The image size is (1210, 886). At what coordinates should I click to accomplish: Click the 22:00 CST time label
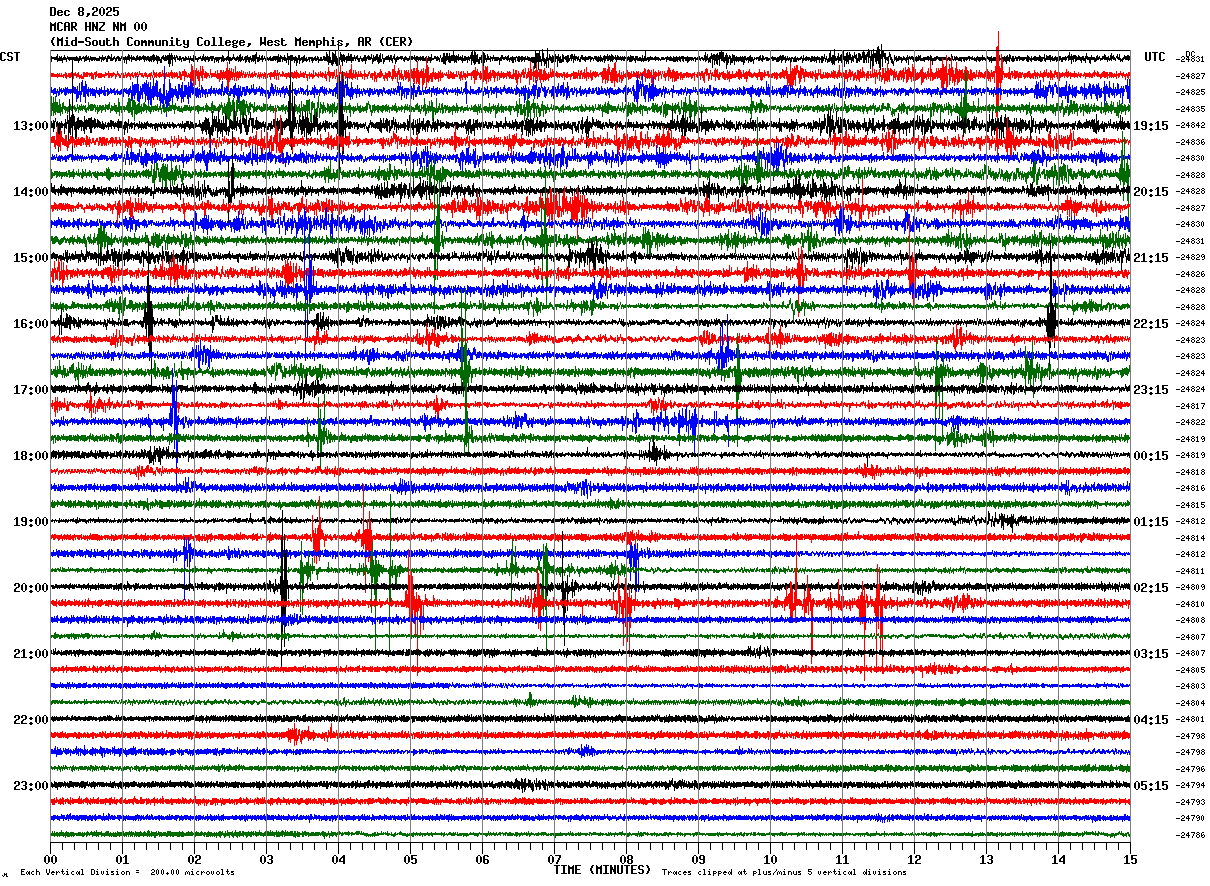(x=31, y=719)
